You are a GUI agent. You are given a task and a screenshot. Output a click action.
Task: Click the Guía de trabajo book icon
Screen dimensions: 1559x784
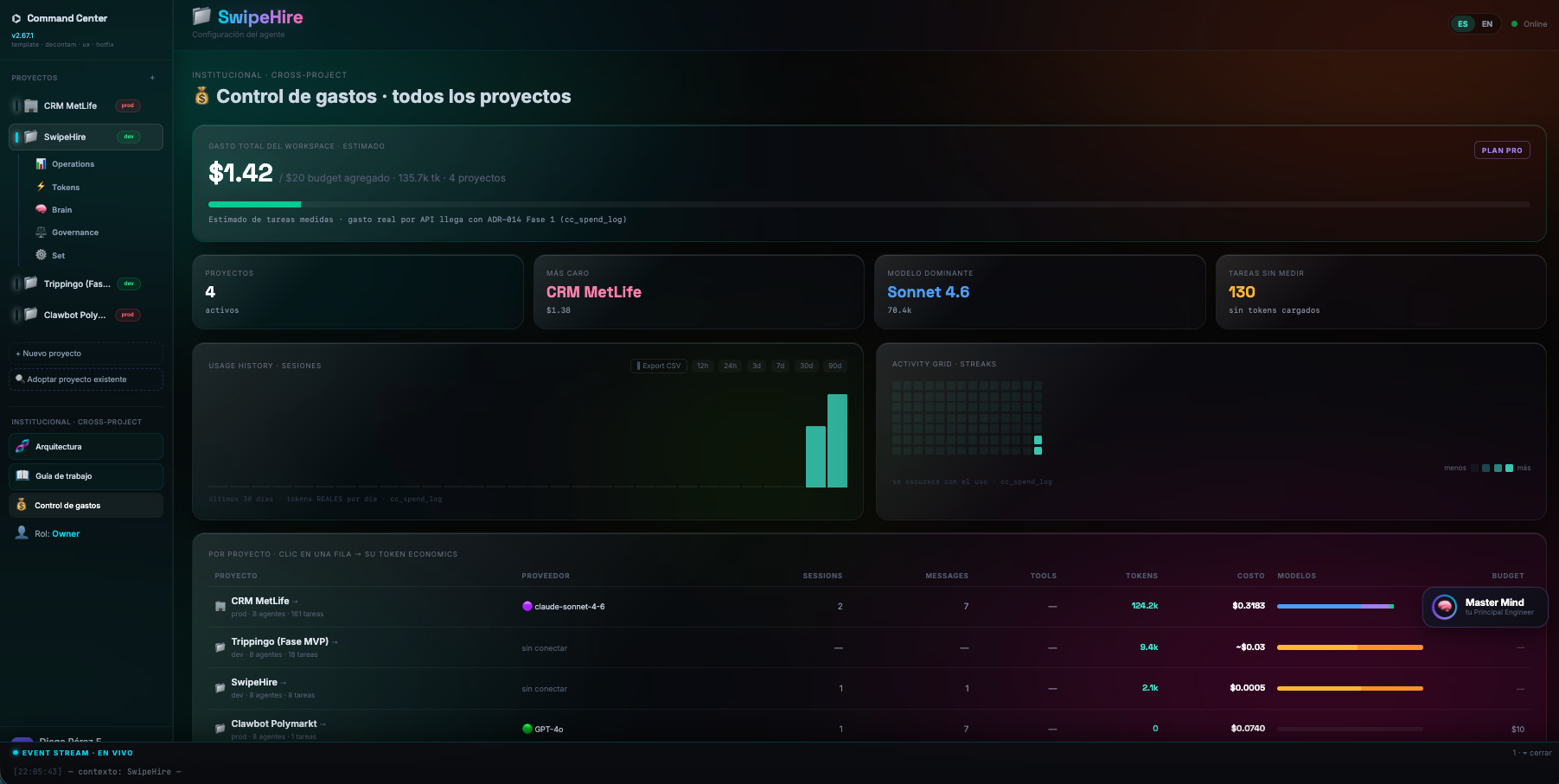click(22, 475)
